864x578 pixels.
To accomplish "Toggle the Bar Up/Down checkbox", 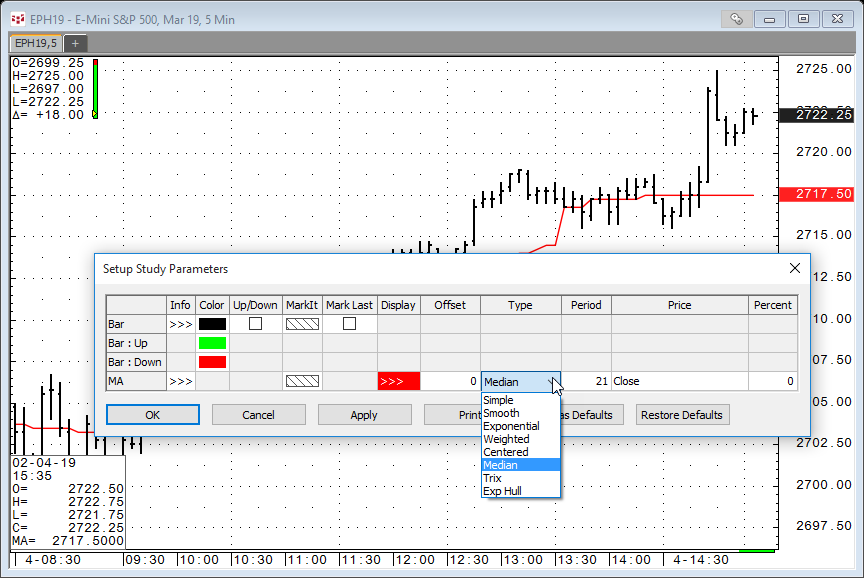I will 255,324.
